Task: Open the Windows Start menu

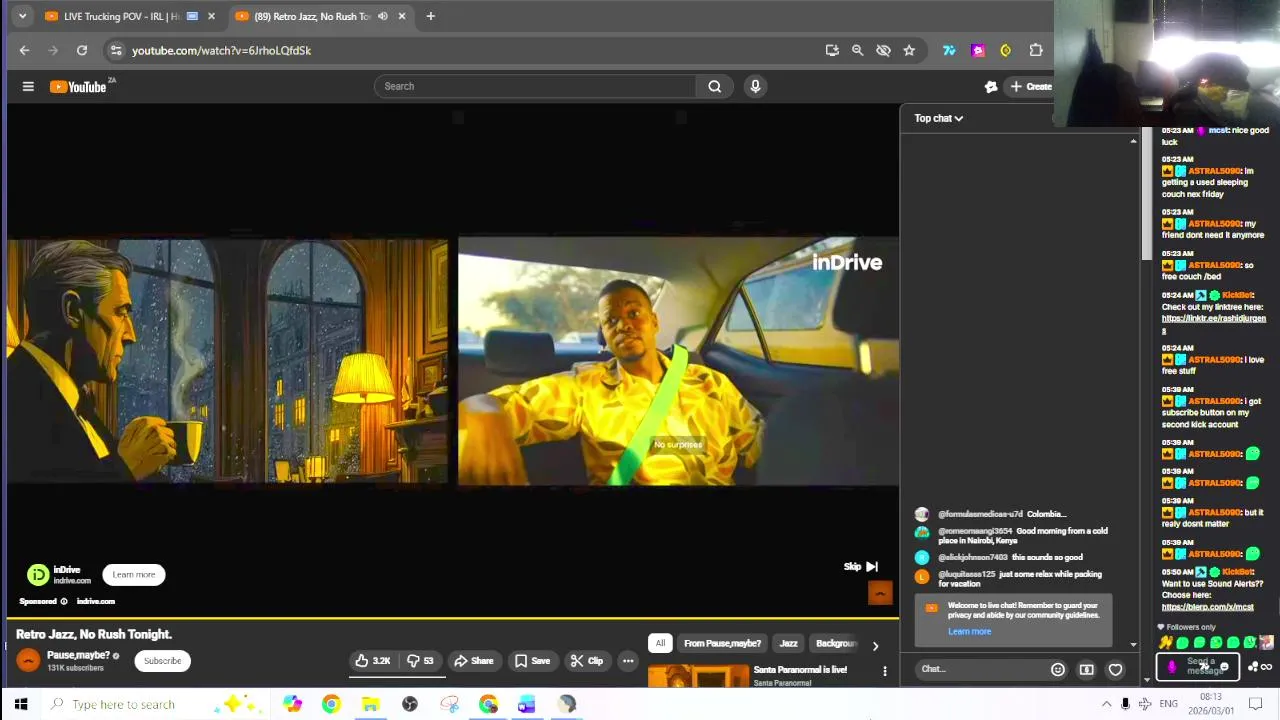Action: point(20,704)
